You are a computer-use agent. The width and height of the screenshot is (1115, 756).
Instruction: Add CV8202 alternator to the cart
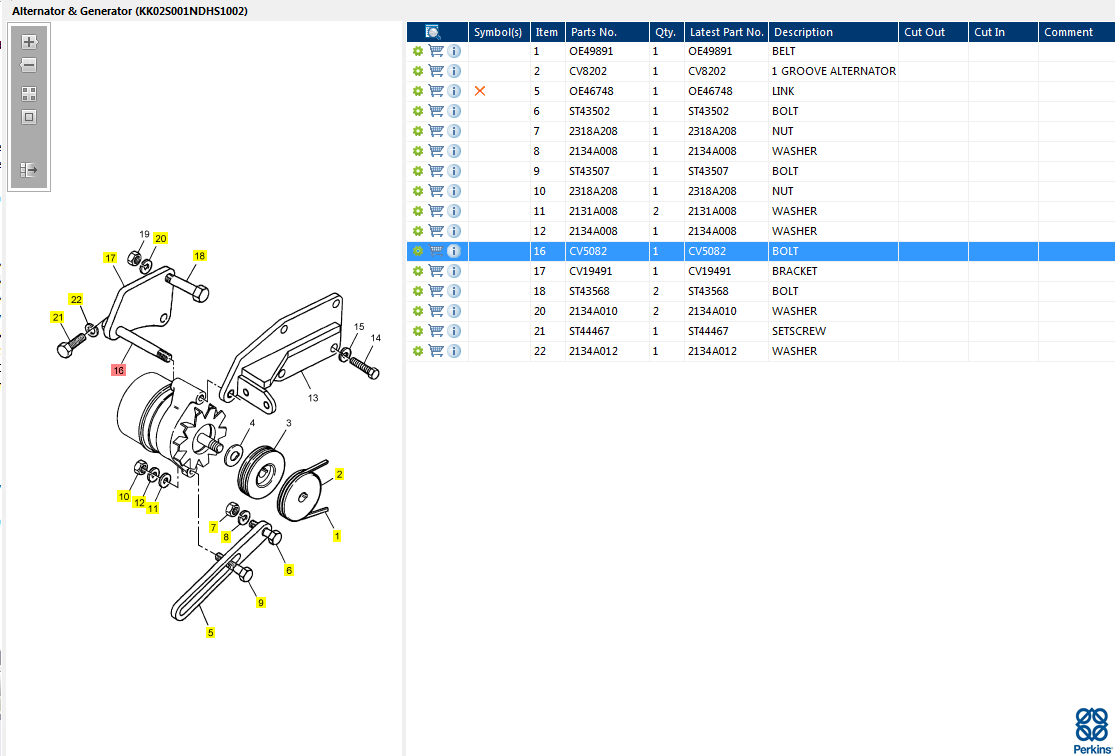(436, 71)
